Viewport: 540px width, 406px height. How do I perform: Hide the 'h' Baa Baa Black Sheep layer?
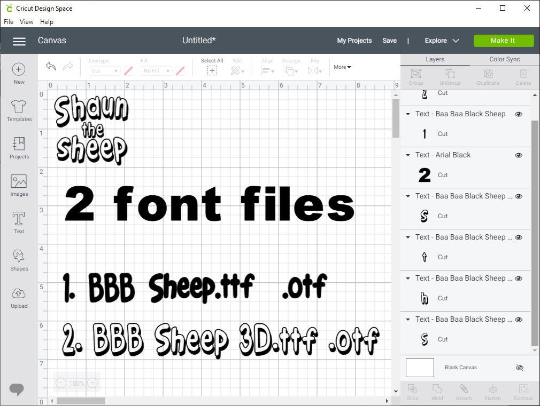pos(519,278)
